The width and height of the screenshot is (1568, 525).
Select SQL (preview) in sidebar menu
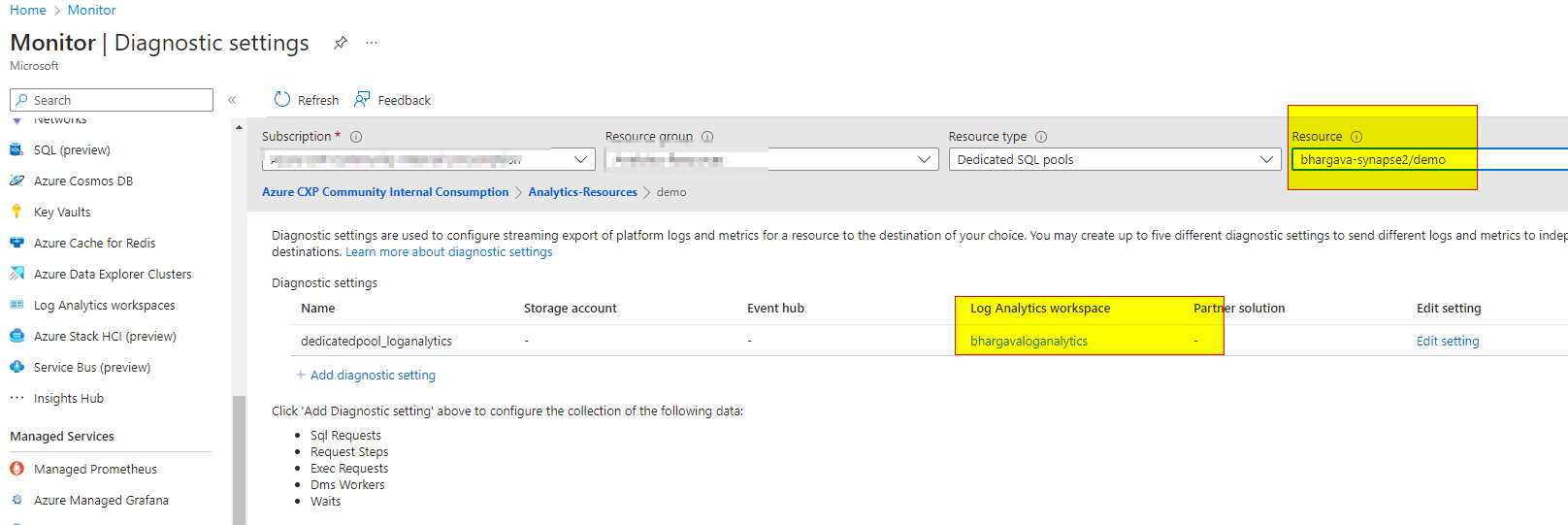click(72, 149)
